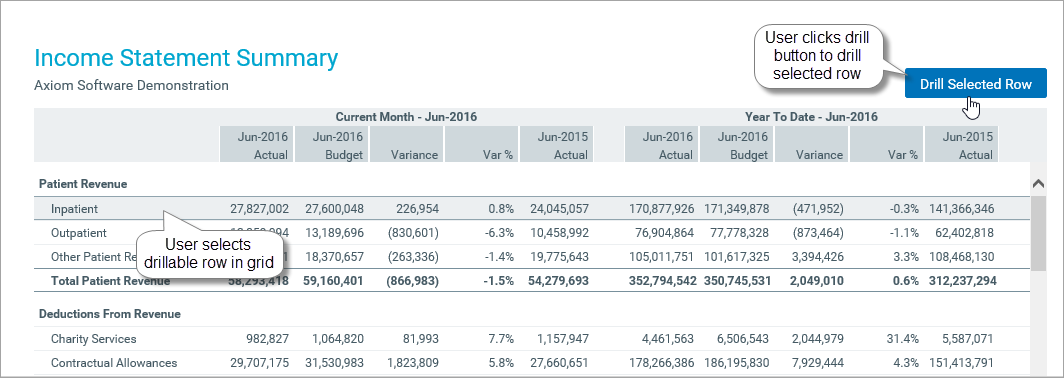This screenshot has height=378, width=1064.
Task: Select the Inpatient row
Action: (531, 209)
